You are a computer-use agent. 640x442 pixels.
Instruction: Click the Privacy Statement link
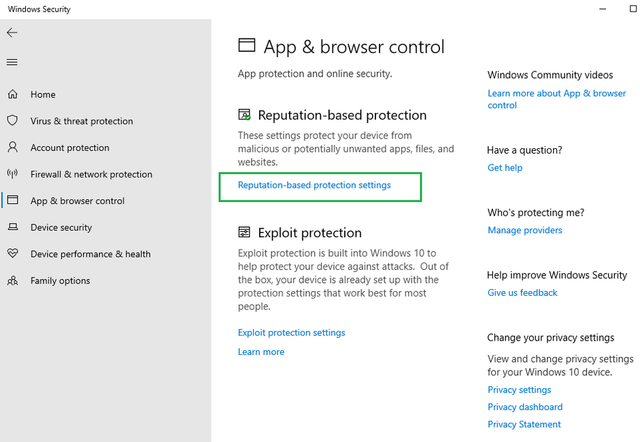[524, 424]
